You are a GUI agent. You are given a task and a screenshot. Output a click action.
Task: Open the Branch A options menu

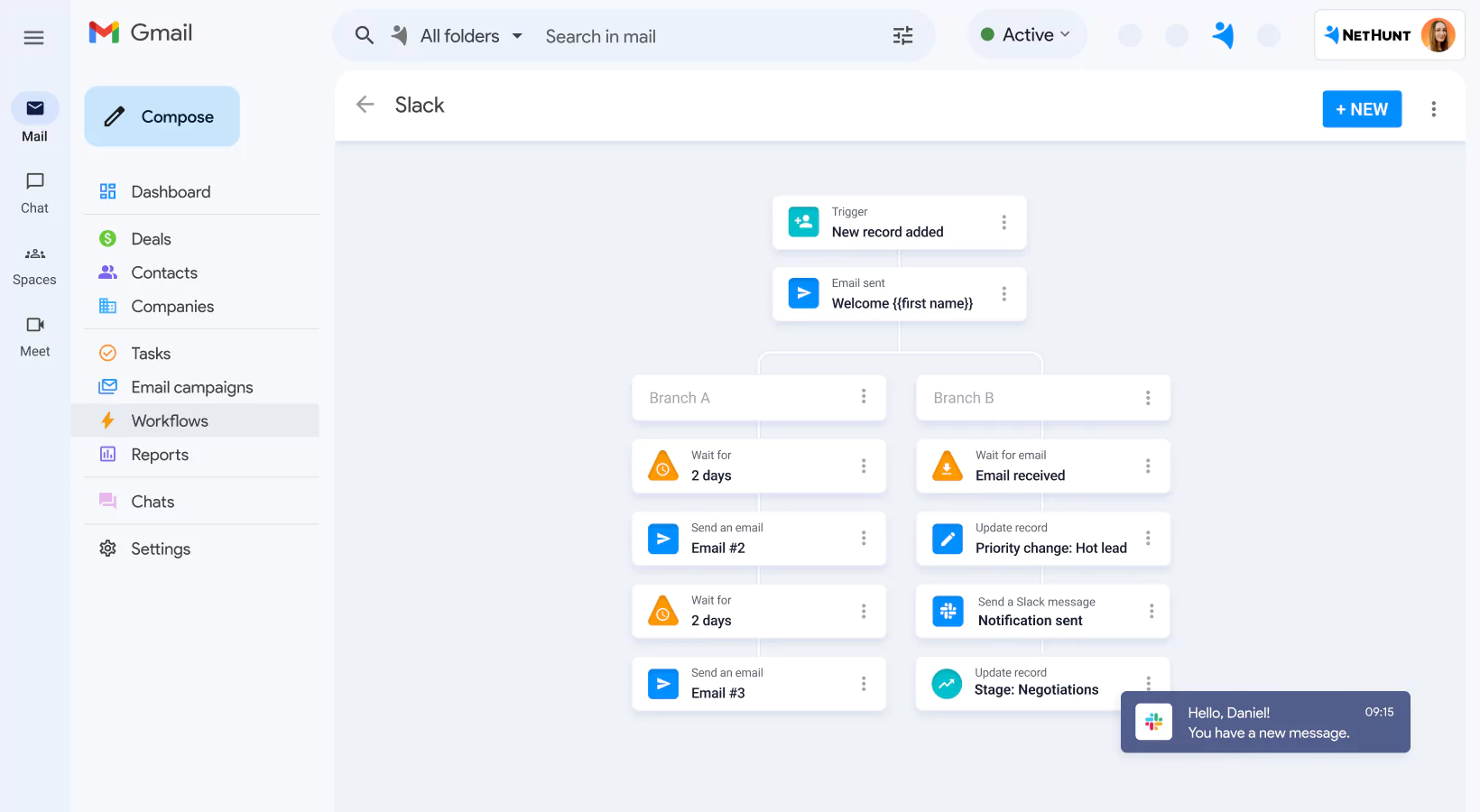(863, 397)
